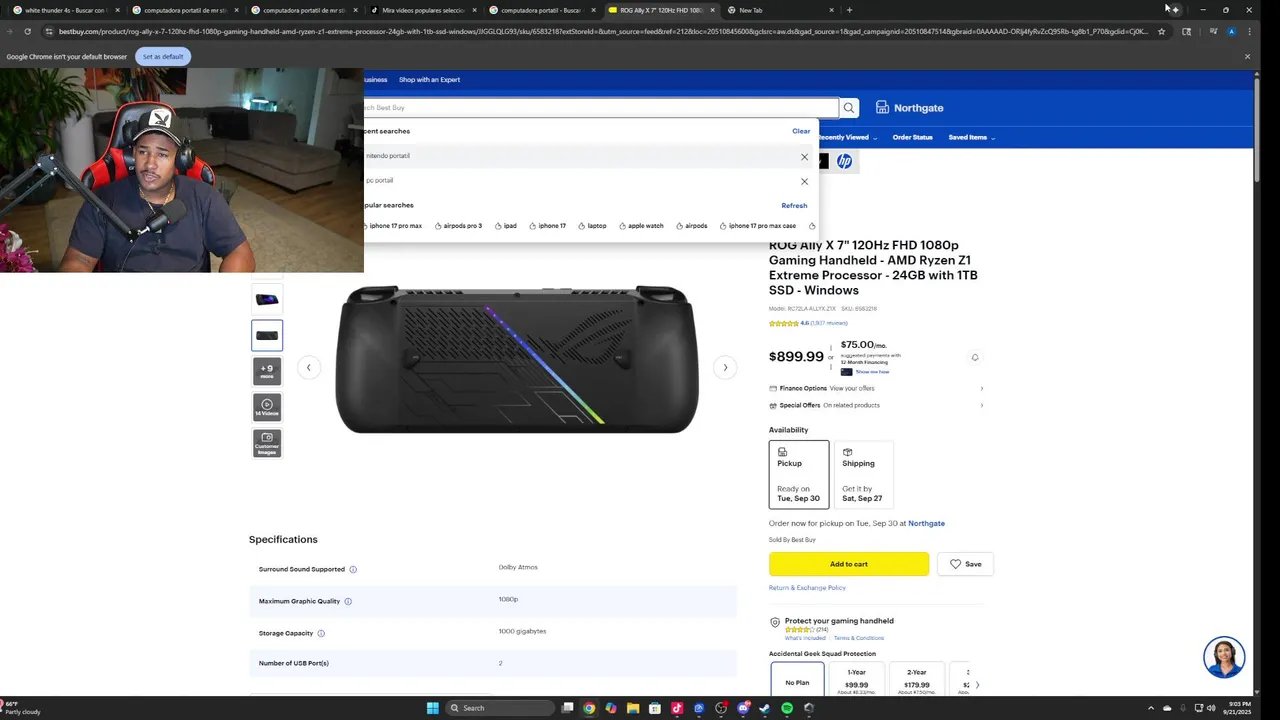Click Storage Capacity info icon

click(321, 633)
